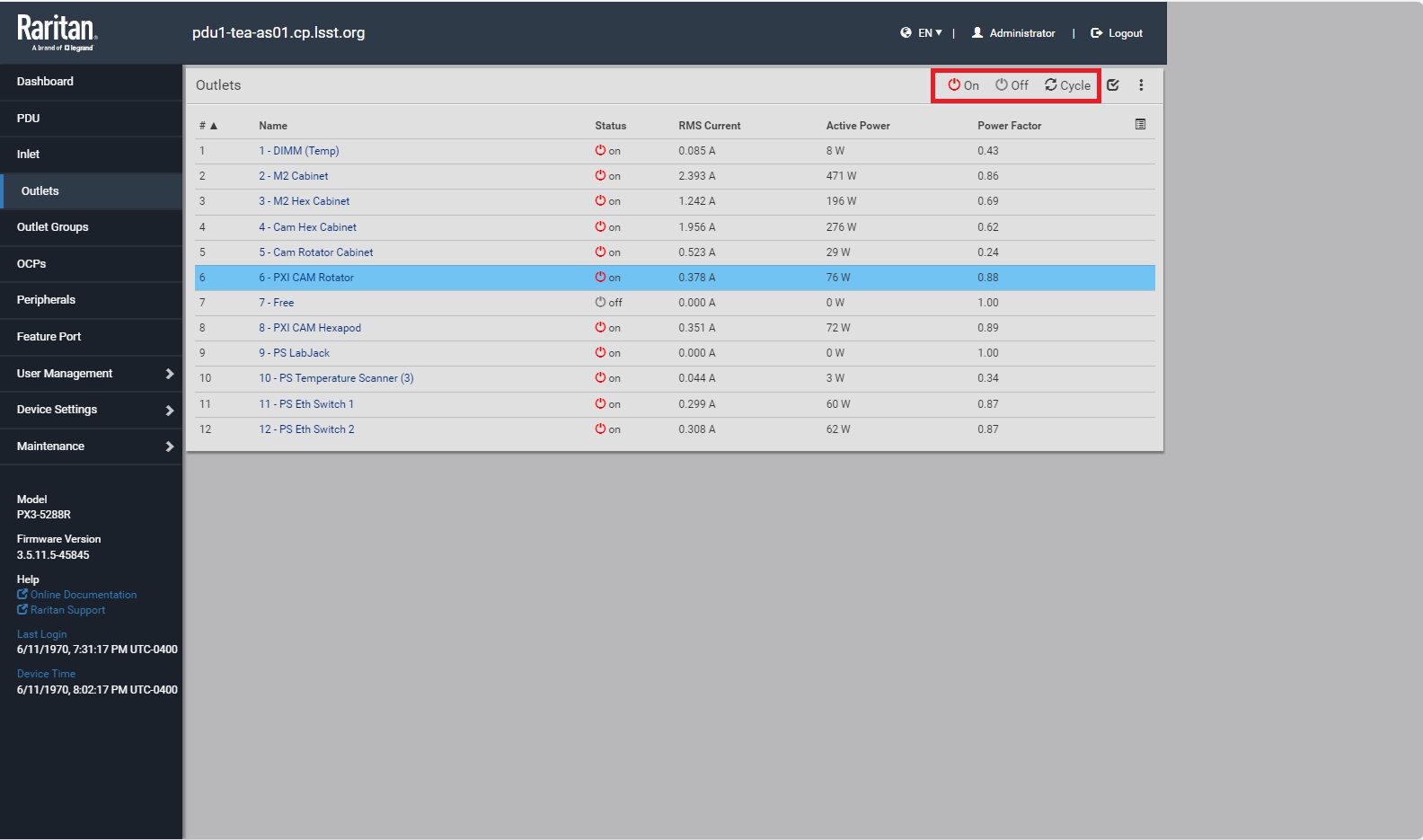Click the Administrator user icon
Viewport: 1423px width, 840px height.
coord(977,33)
